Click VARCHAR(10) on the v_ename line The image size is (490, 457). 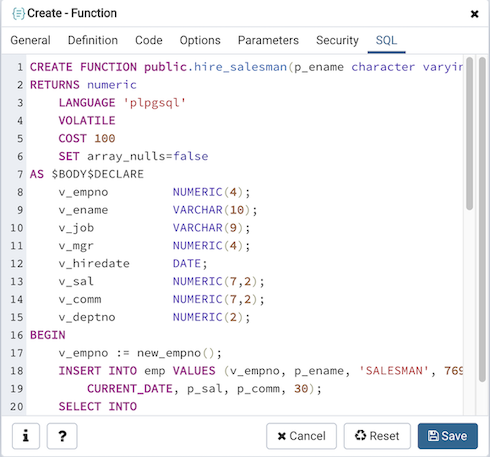coord(212,210)
